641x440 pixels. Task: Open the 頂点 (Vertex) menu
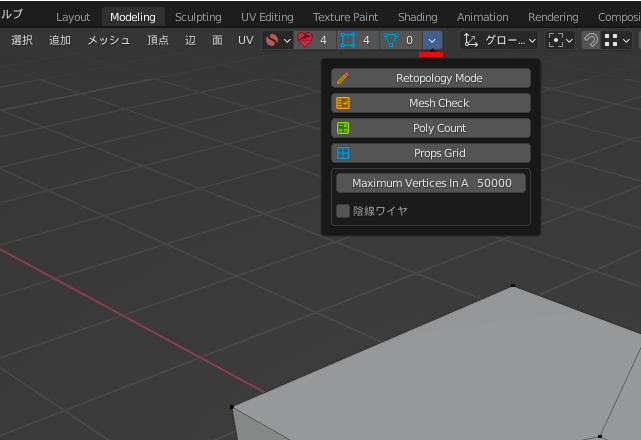pos(158,40)
